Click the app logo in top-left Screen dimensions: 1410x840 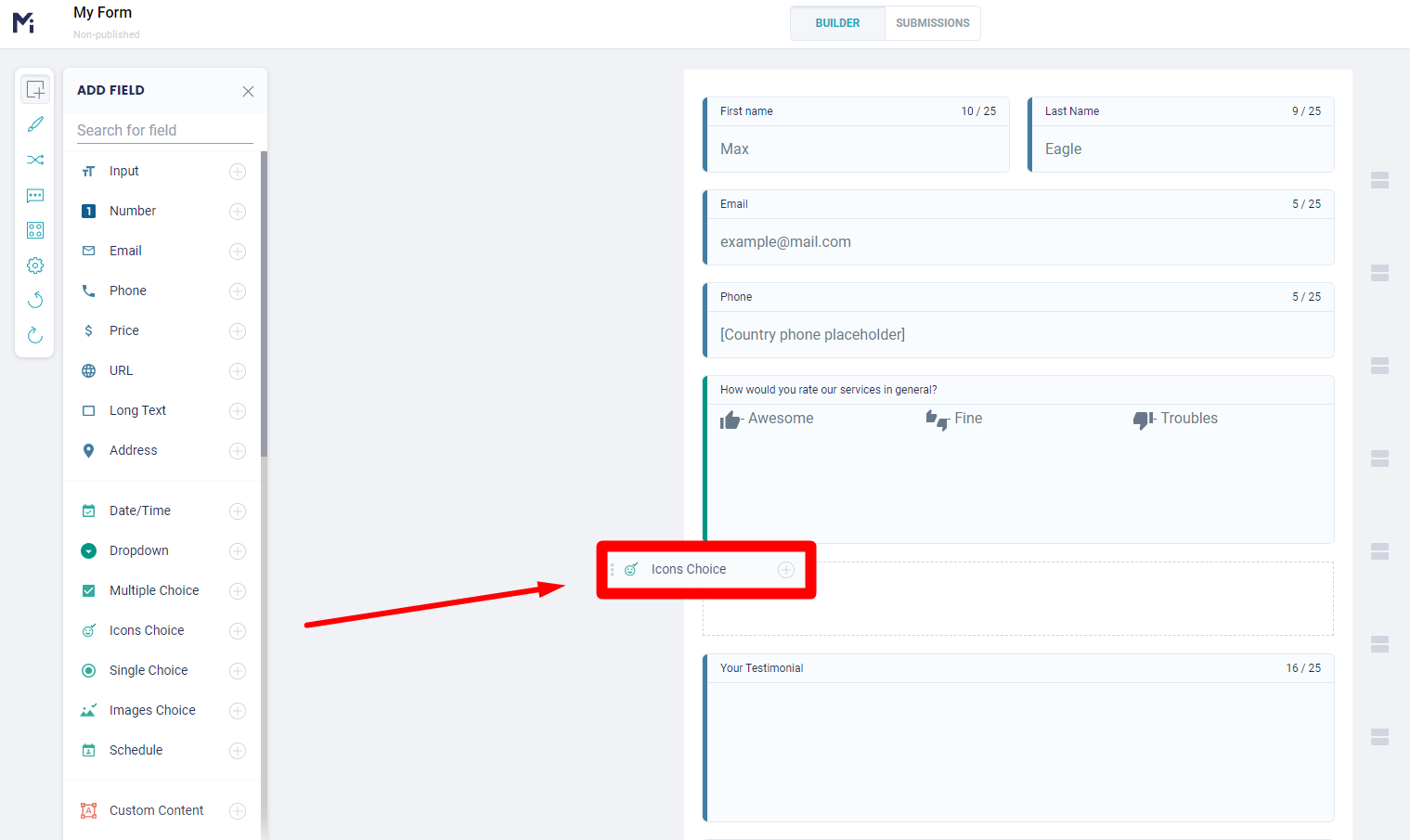(x=24, y=22)
